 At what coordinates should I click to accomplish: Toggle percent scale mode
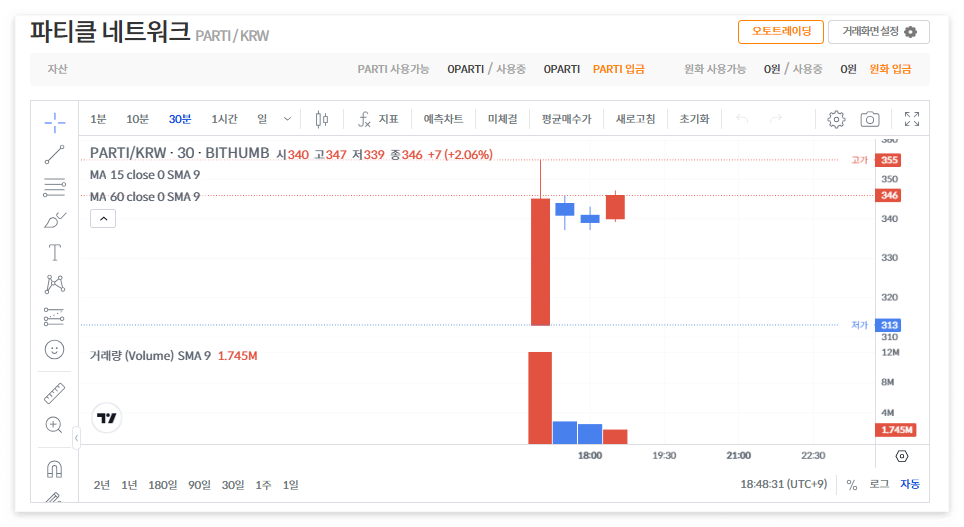[x=852, y=485]
